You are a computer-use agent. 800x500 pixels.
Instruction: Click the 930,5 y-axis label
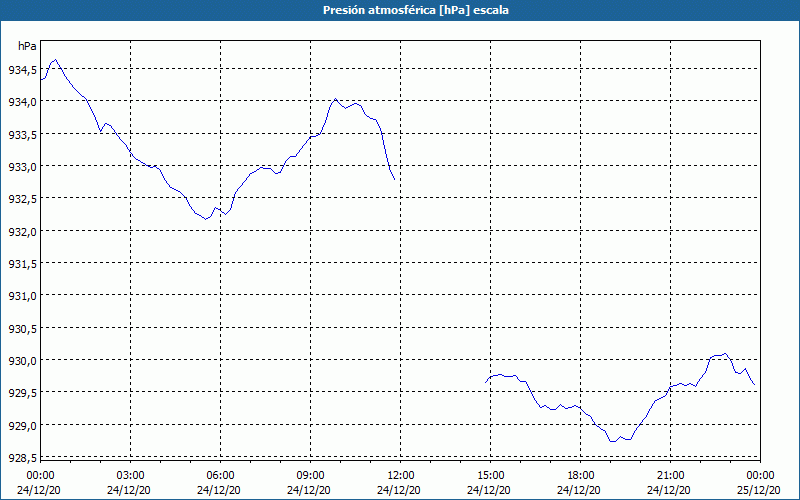[22, 329]
